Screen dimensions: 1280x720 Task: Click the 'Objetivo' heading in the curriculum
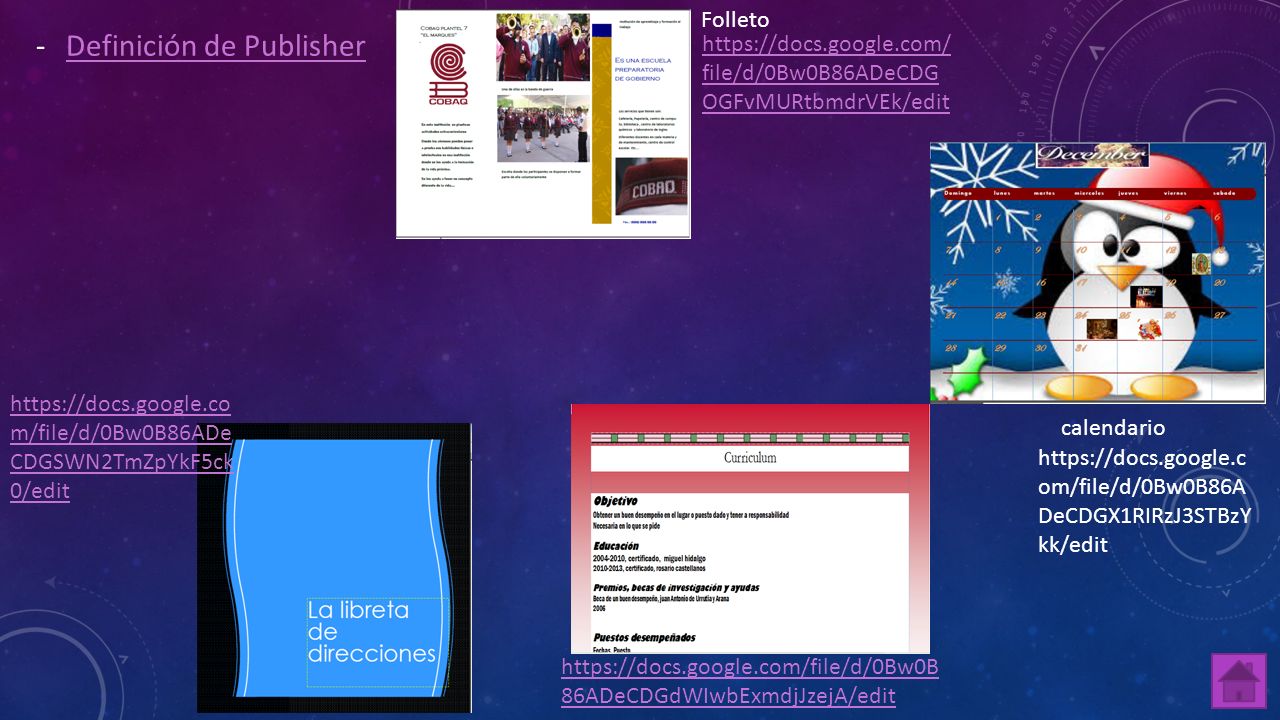(615, 500)
